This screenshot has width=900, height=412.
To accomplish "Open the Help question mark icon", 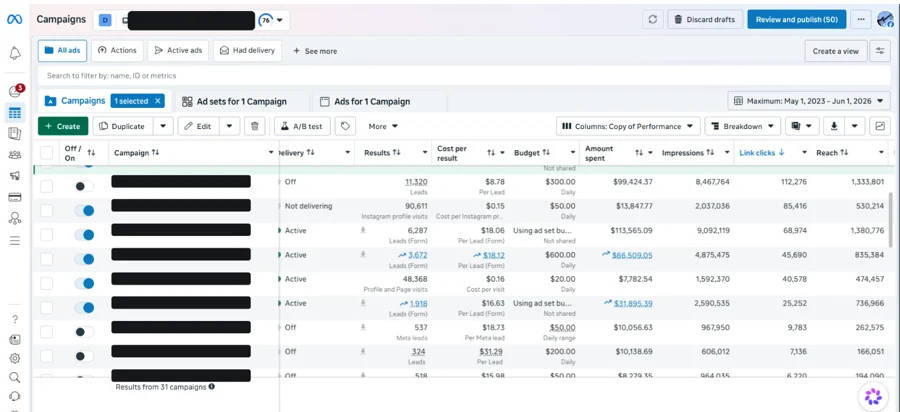I will click(15, 320).
